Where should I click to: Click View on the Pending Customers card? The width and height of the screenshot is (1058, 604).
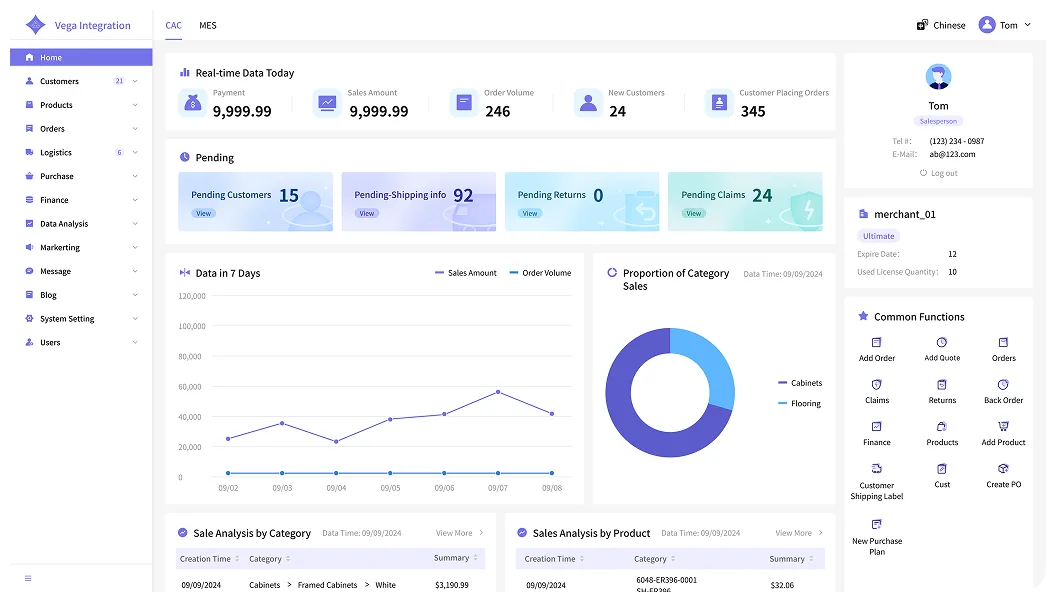203,213
